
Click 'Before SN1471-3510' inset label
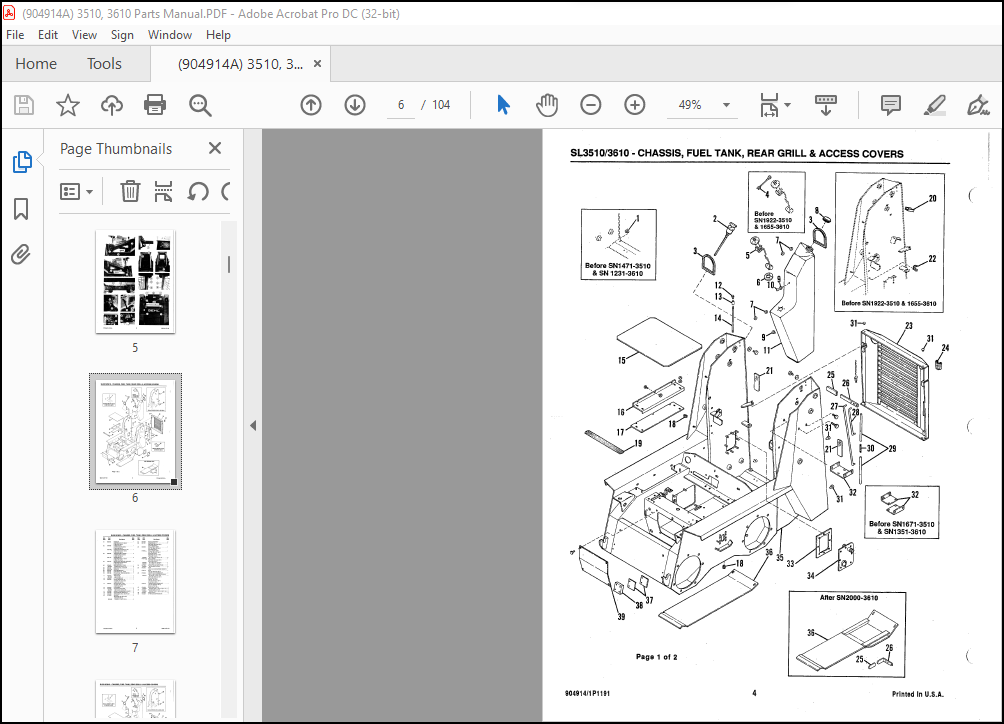coord(618,266)
